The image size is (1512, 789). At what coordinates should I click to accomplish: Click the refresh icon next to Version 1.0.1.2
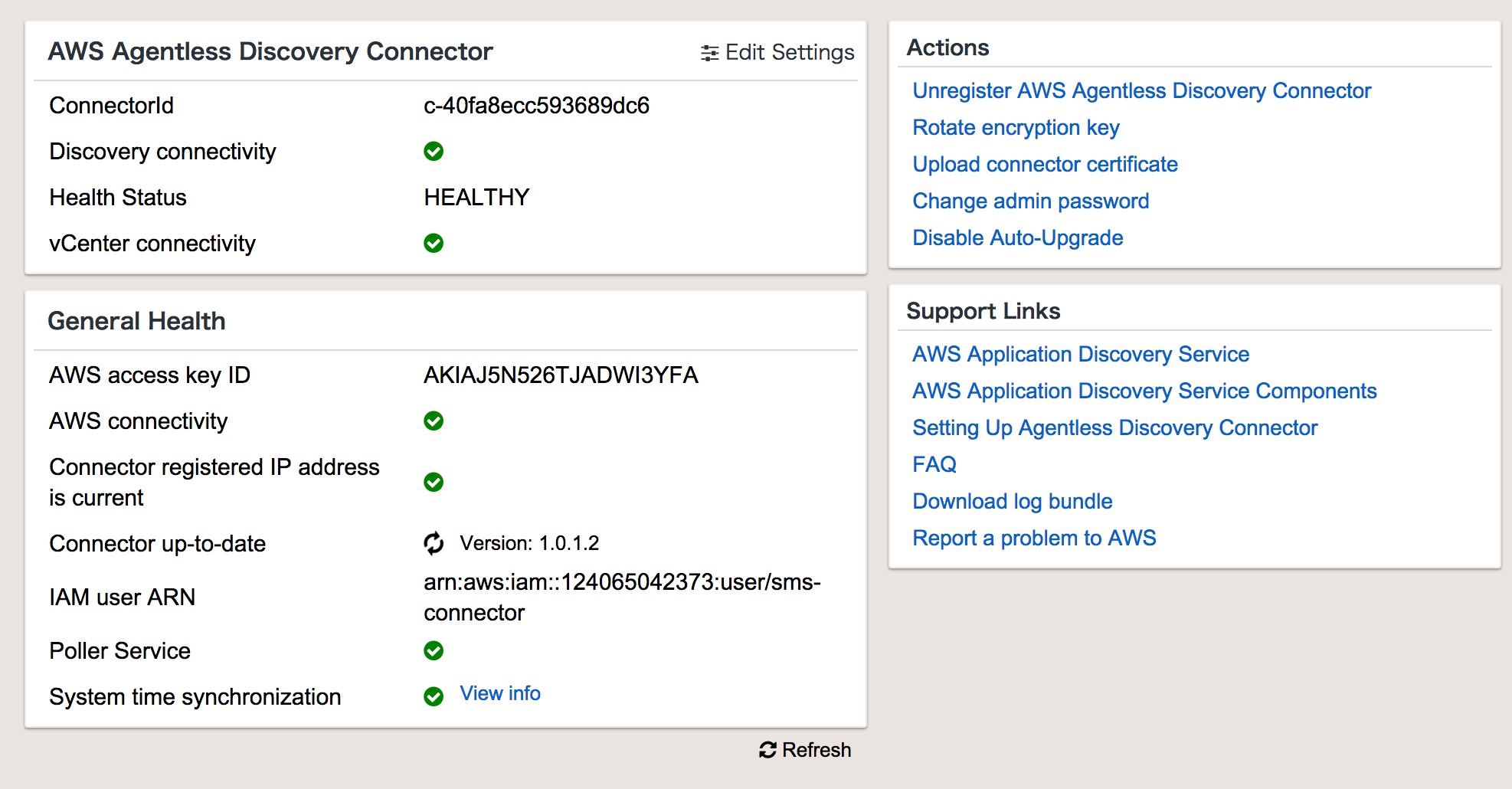434,543
